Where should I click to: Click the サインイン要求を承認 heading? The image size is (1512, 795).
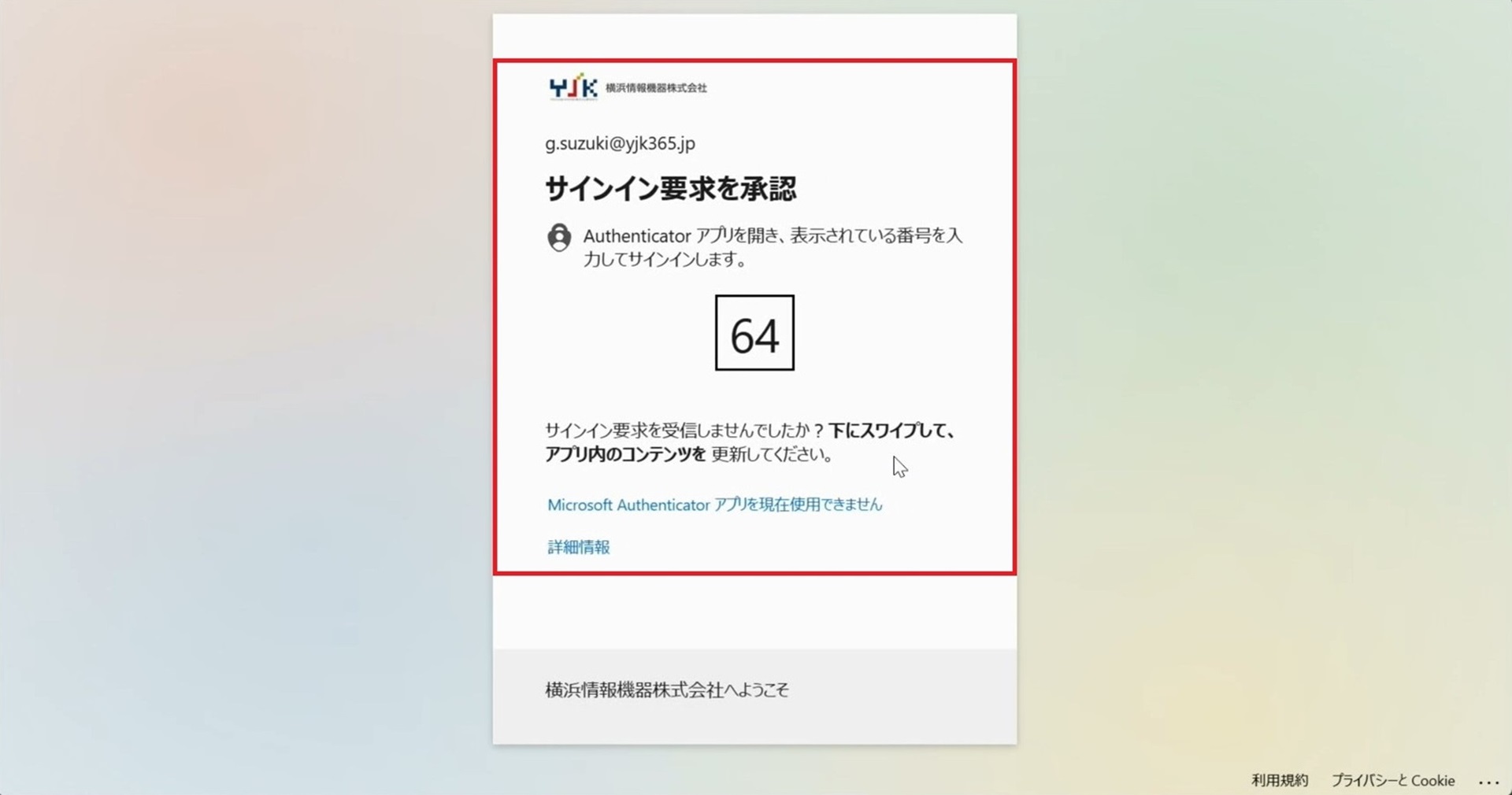(x=671, y=188)
